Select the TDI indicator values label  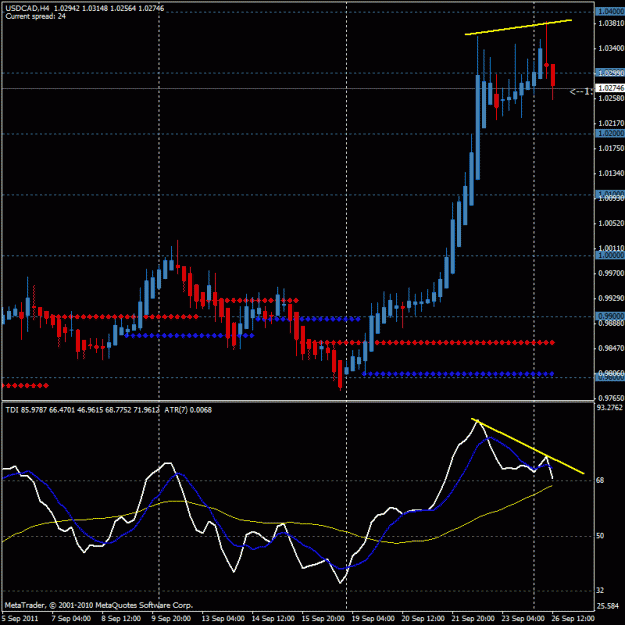(x=82, y=410)
